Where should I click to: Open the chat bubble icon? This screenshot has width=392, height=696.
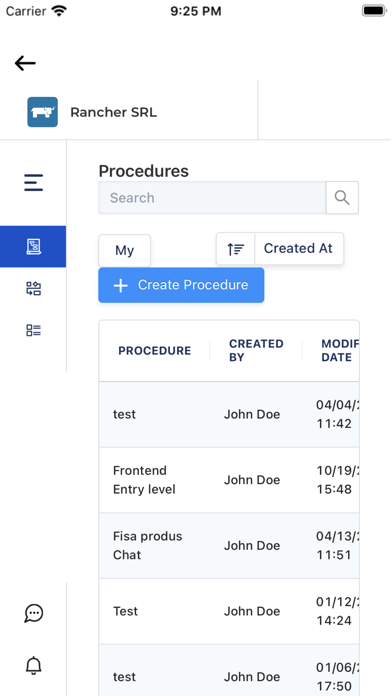click(x=34, y=613)
